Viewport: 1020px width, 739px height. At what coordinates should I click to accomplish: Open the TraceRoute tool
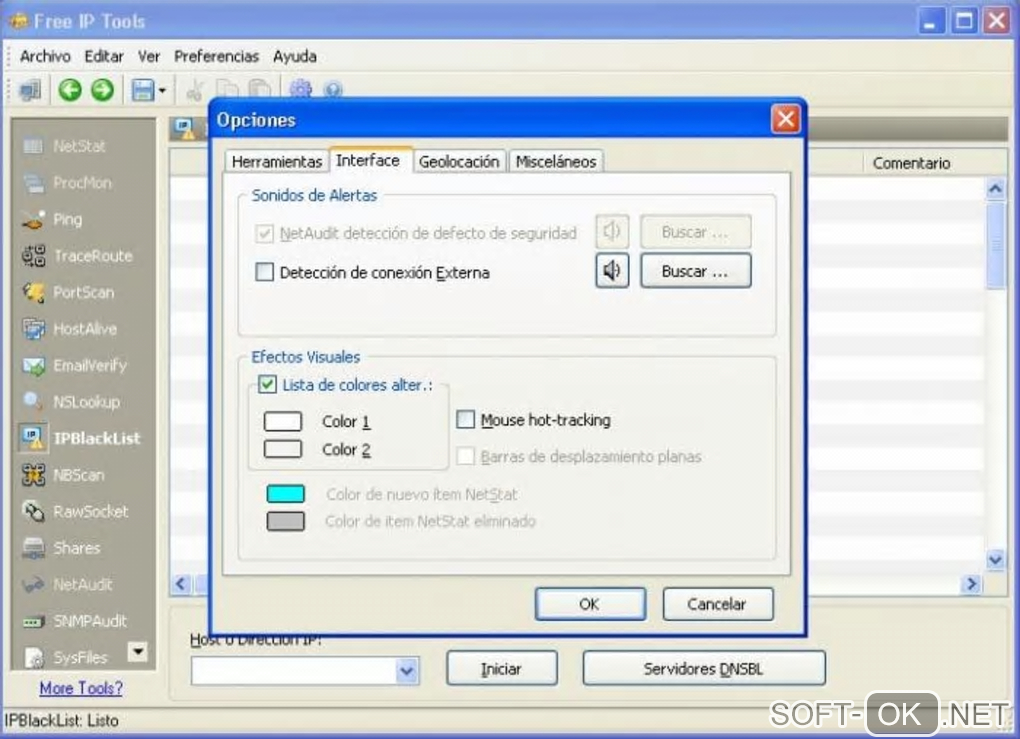(x=78, y=256)
